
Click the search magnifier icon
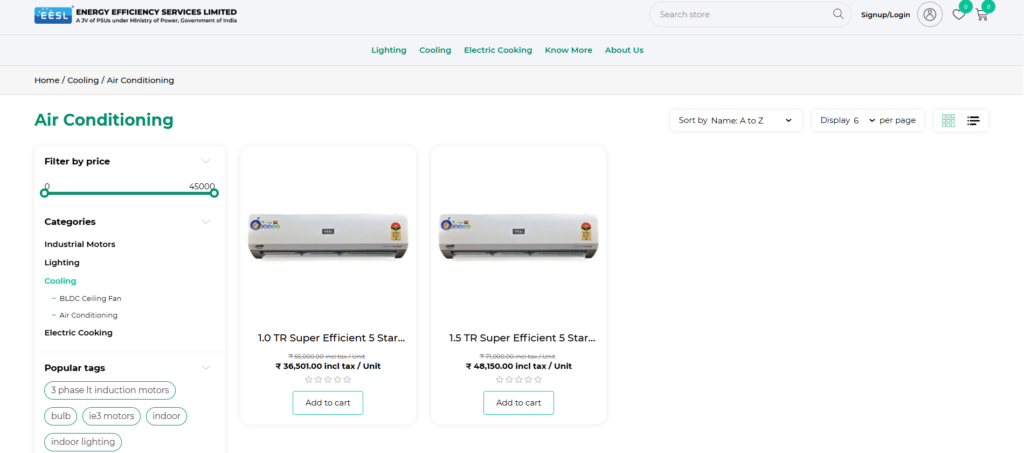pos(838,14)
